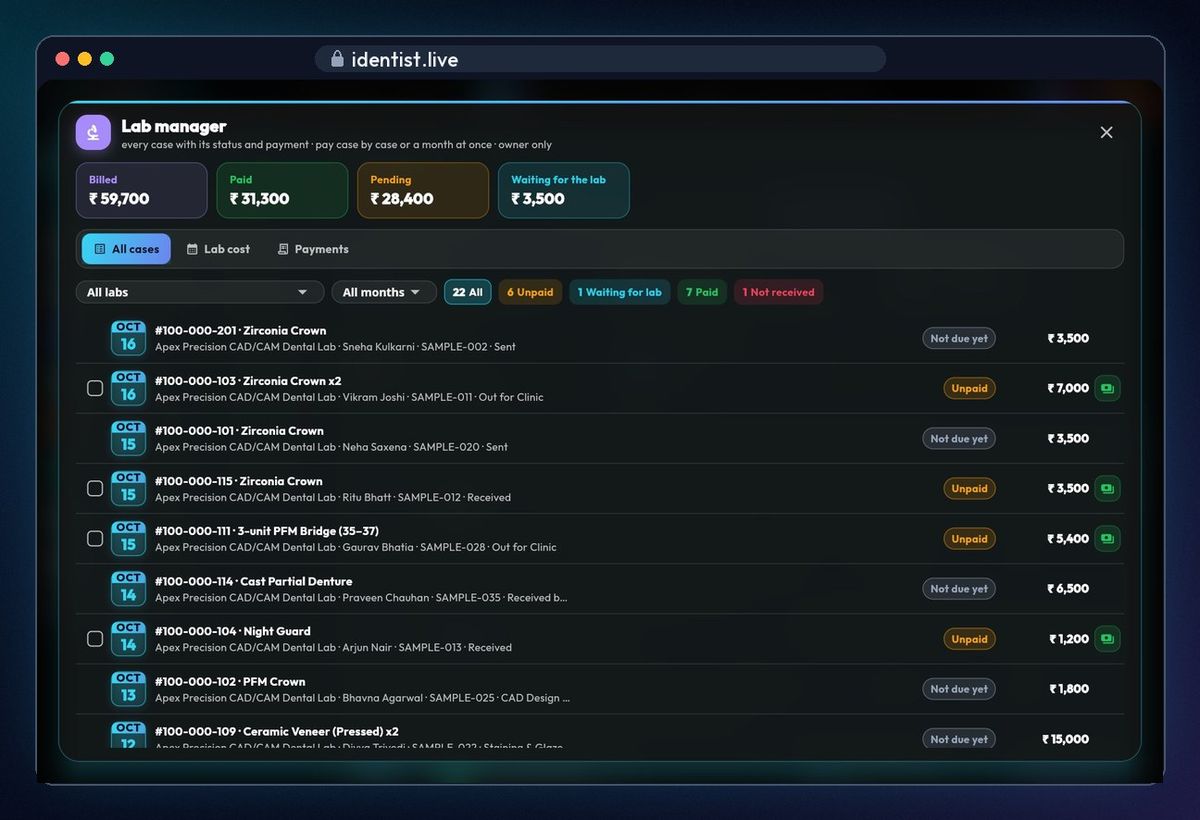Click the ₹15,000 amount
The height and width of the screenshot is (820, 1200).
coord(1065,739)
